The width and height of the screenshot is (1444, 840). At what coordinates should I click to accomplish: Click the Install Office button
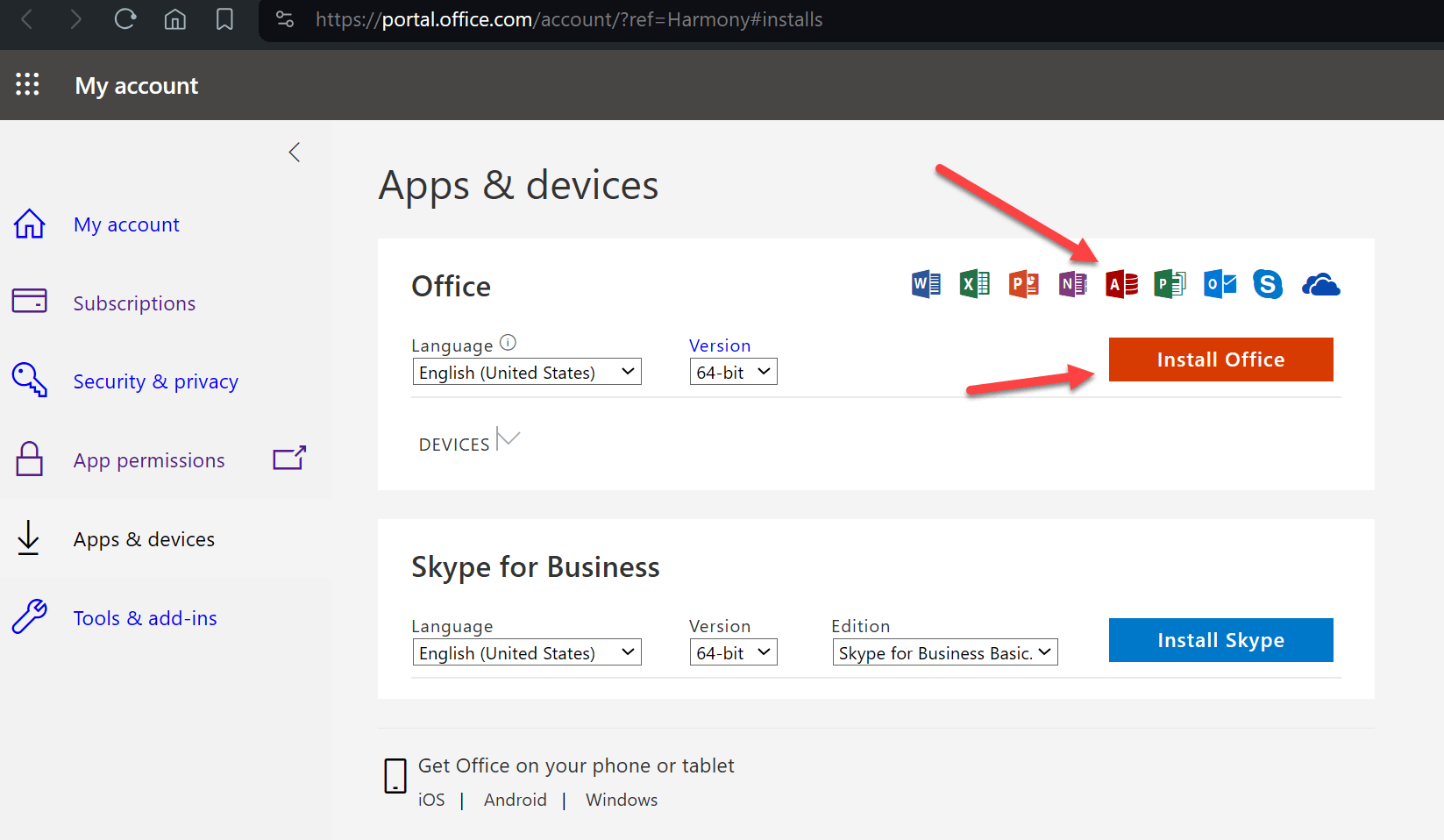click(x=1220, y=359)
